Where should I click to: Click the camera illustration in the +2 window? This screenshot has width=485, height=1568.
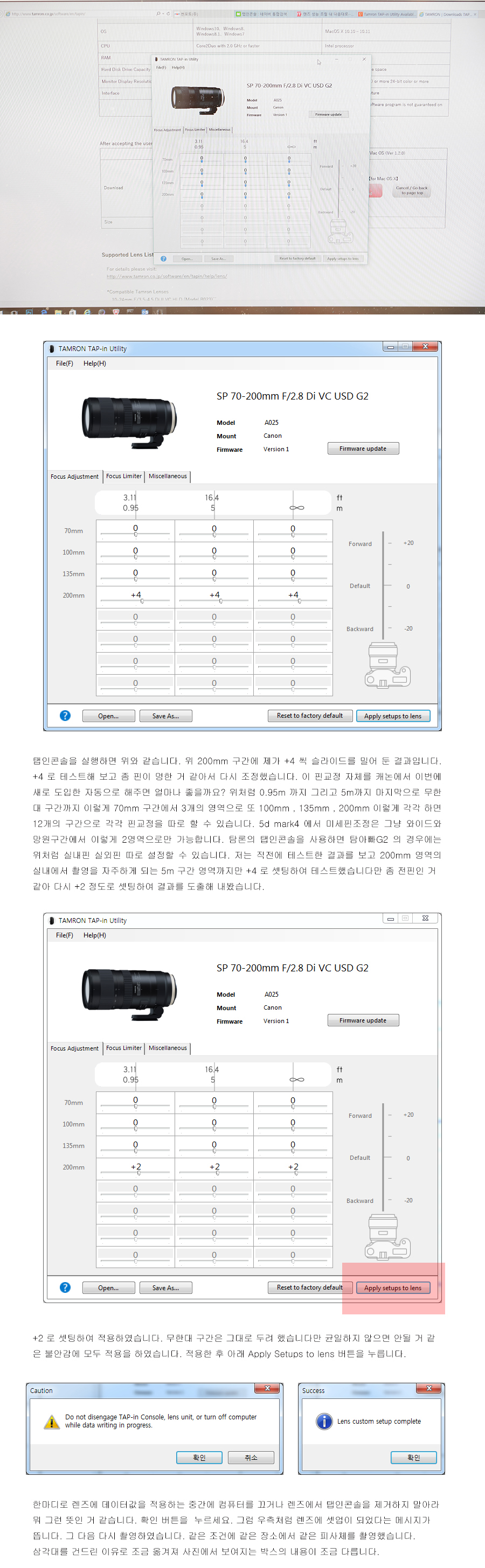387,1236
